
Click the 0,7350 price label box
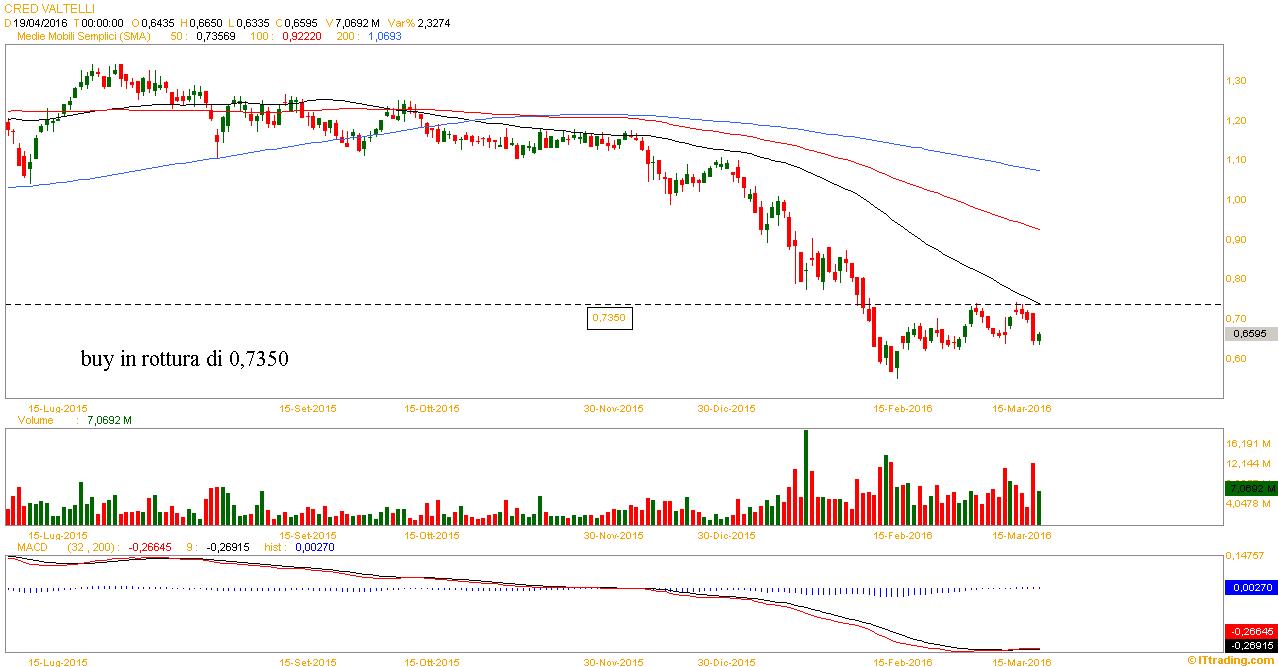coord(609,317)
